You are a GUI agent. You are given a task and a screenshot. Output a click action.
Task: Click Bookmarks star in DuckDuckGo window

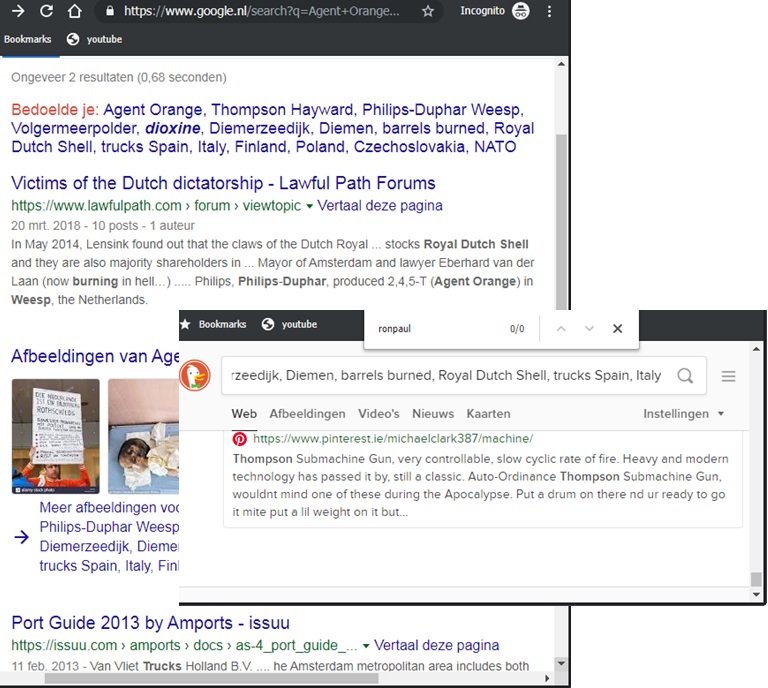(x=185, y=324)
